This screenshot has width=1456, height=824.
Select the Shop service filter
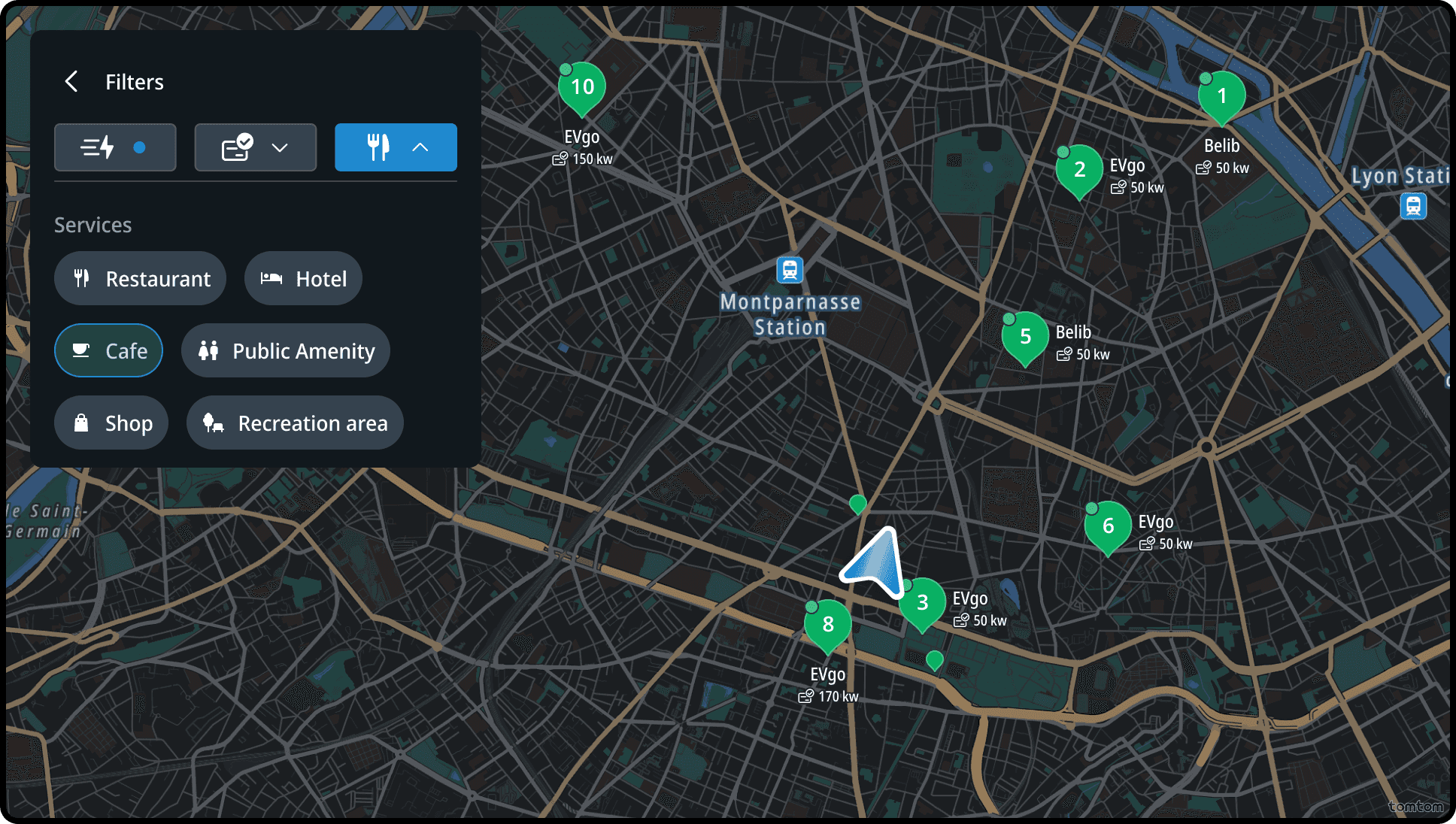click(x=111, y=423)
